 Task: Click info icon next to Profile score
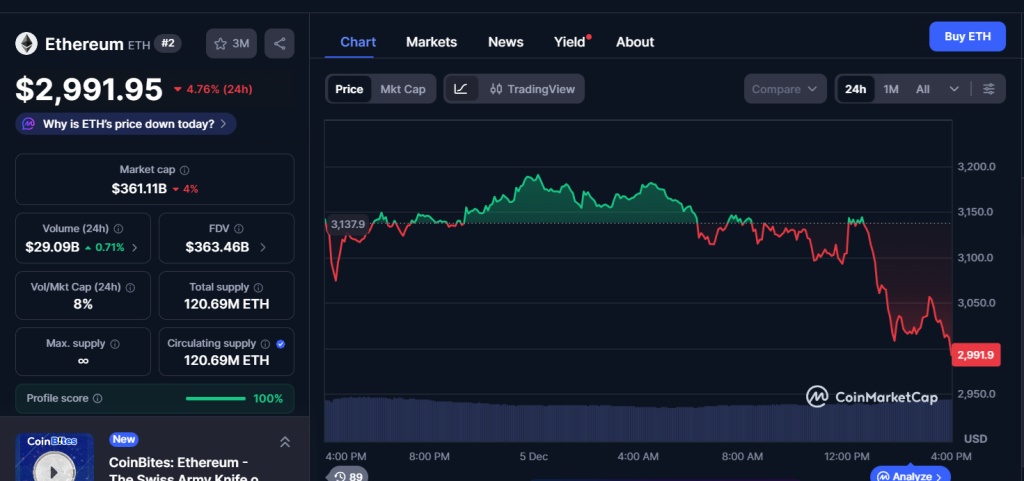tap(97, 398)
